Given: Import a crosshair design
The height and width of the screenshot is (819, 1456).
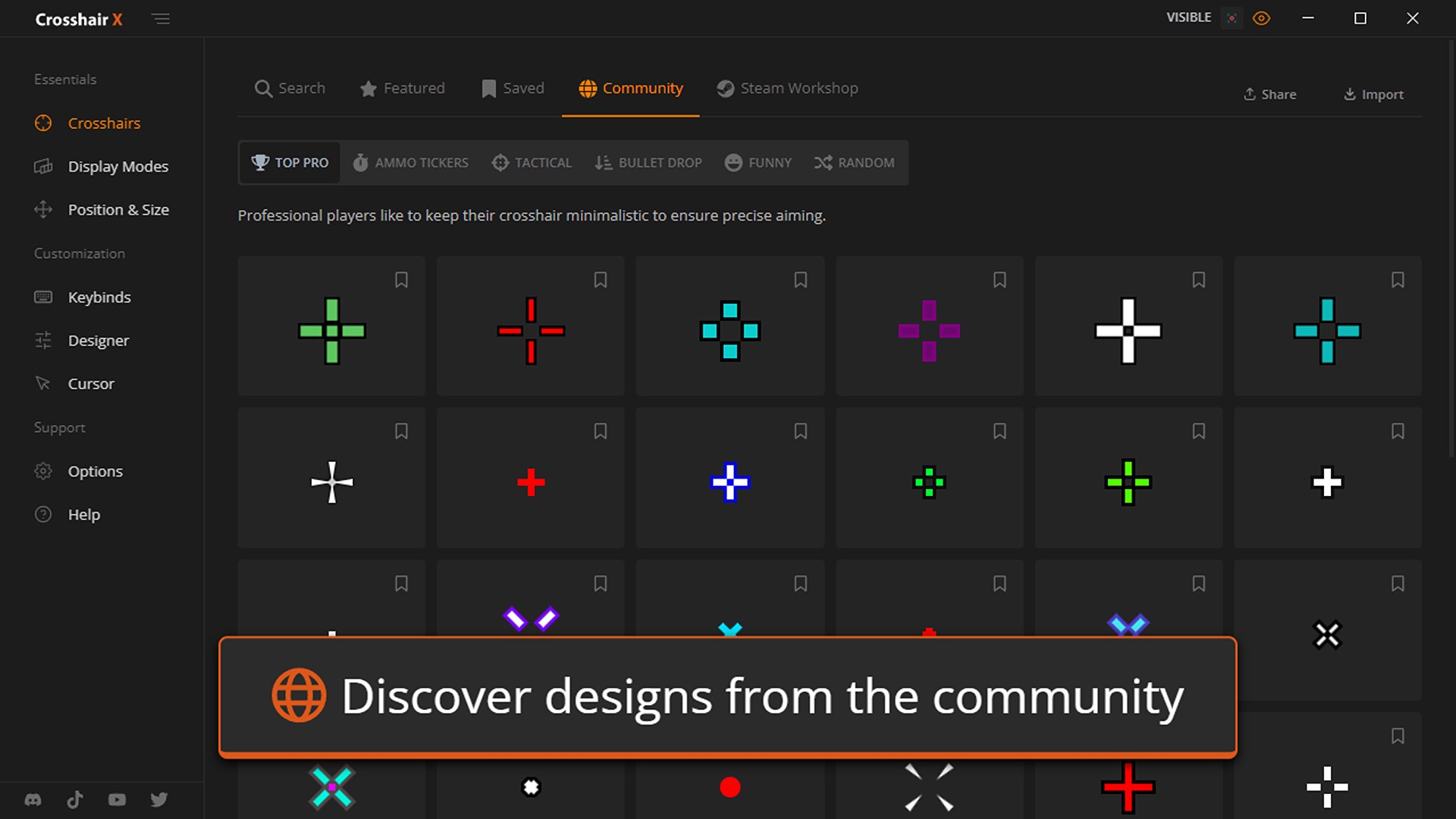Looking at the screenshot, I should 1373,94.
